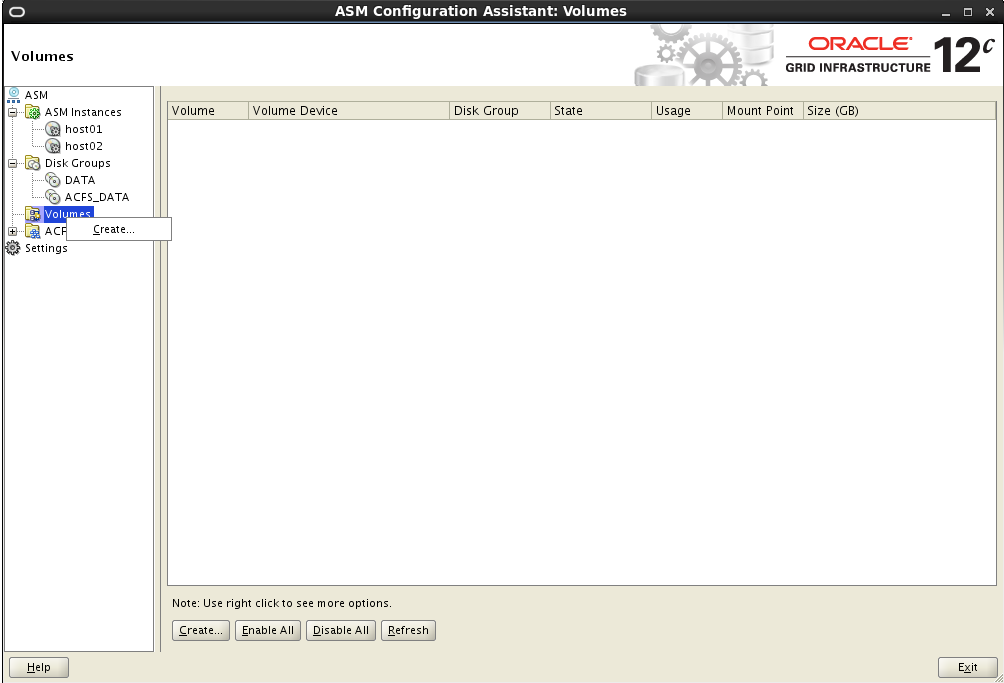Open Settings in the tree
This screenshot has width=1004, height=683.
pyautogui.click(x=46, y=248)
